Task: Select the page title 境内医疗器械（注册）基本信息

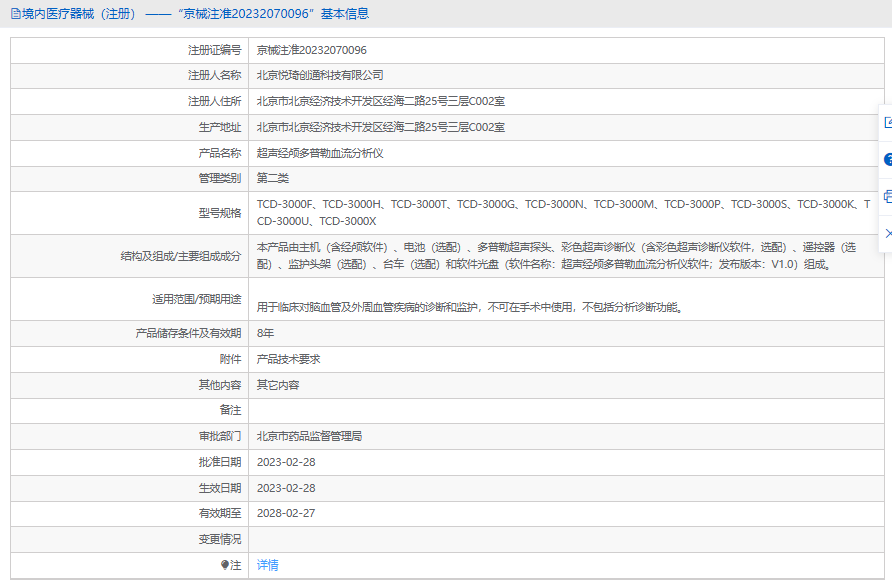Action: 195,14
